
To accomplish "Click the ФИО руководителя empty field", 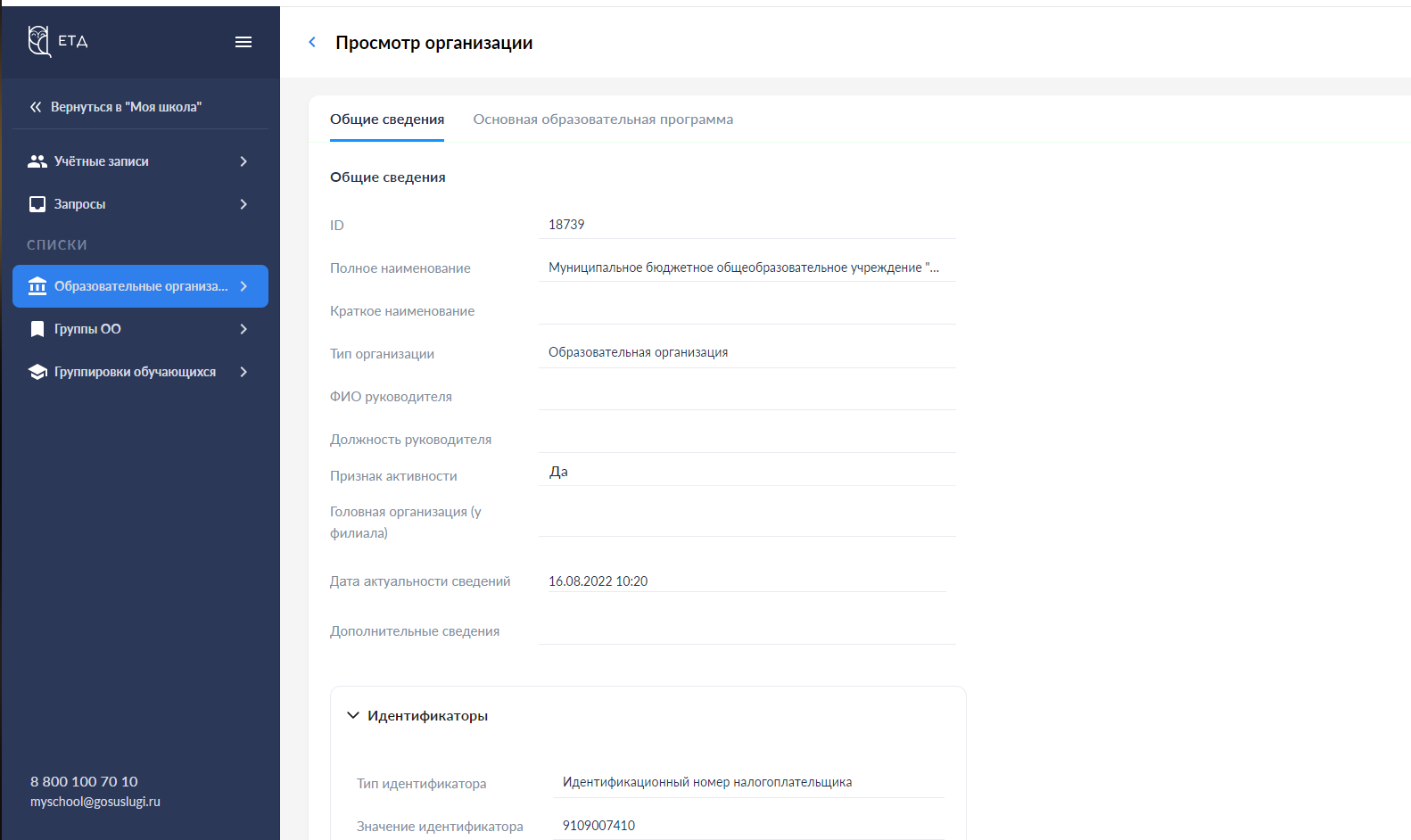I will (x=747, y=396).
